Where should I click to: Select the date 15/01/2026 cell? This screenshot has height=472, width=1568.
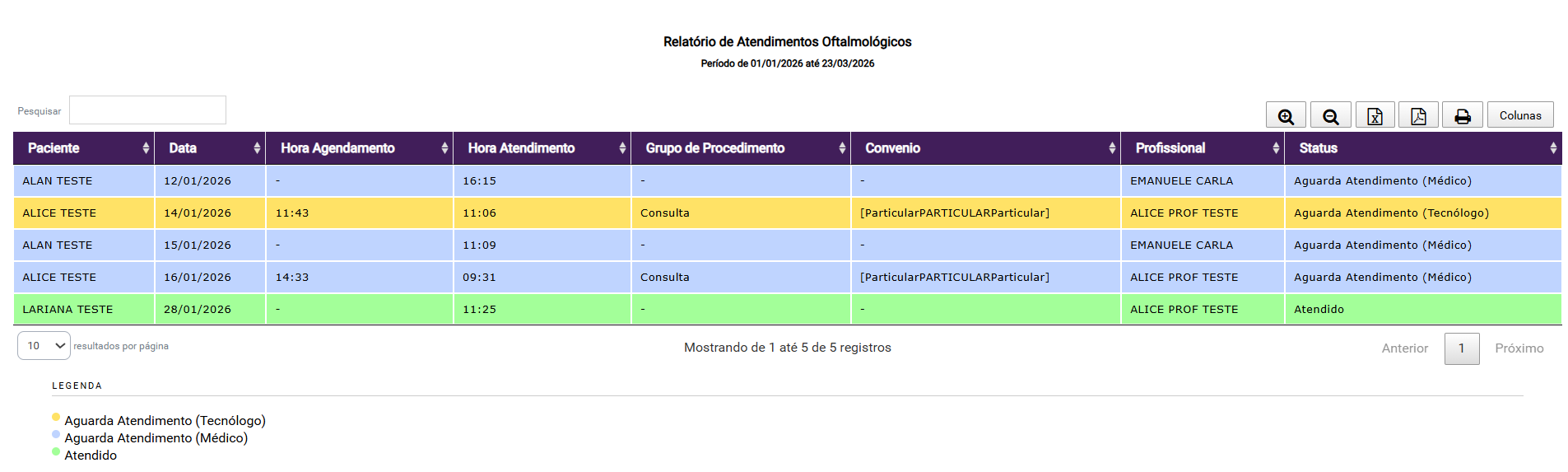pyautogui.click(x=210, y=245)
